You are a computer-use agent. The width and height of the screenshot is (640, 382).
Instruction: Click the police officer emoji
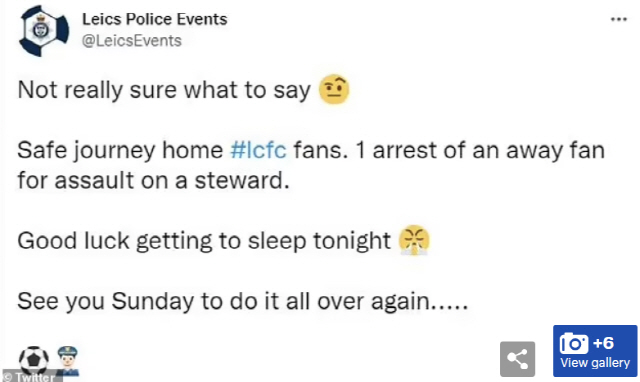[x=68, y=360]
